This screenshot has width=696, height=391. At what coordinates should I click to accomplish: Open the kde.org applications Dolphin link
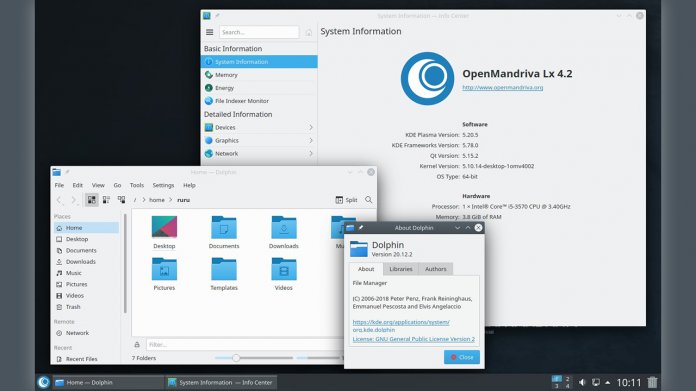[x=401, y=326]
